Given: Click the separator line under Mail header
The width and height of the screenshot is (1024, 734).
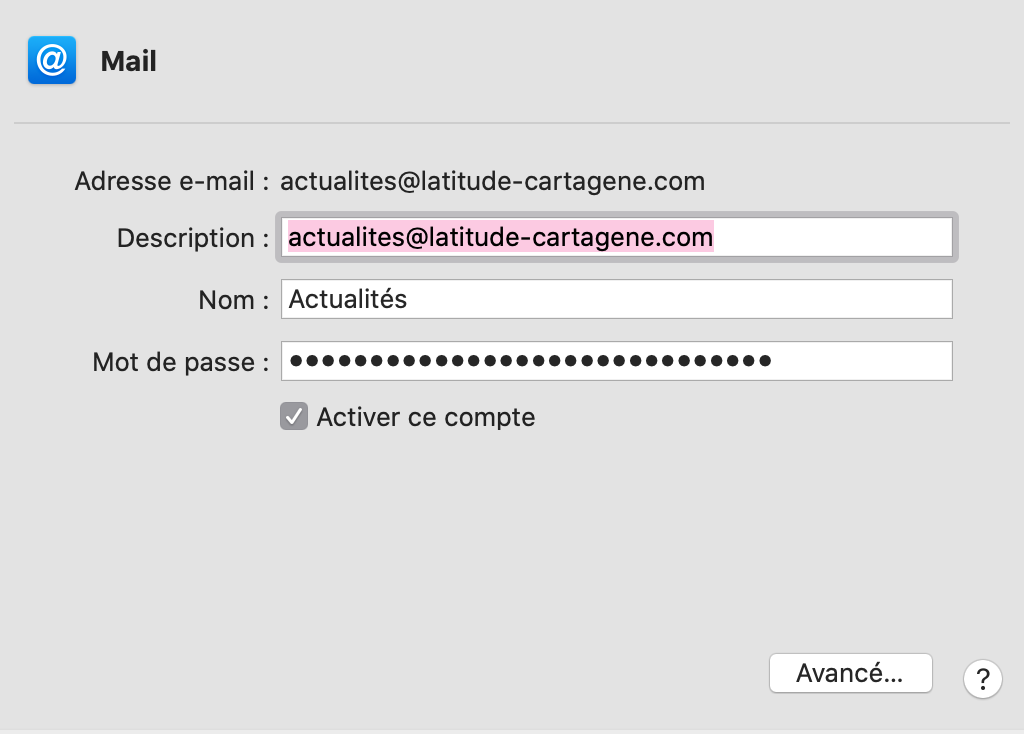Looking at the screenshot, I should tap(512, 123).
